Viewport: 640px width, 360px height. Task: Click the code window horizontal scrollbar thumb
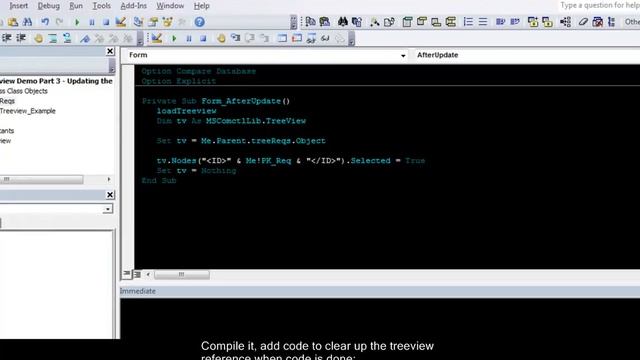tap(182, 275)
